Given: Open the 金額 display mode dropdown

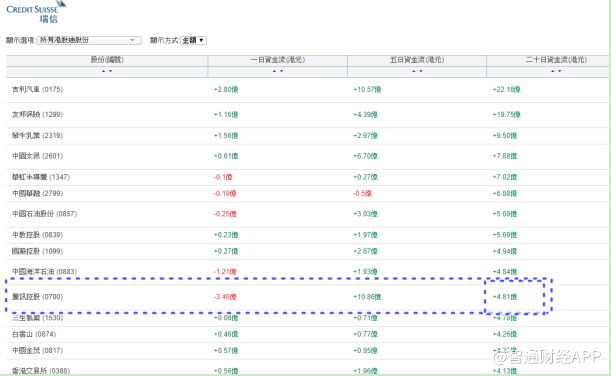Looking at the screenshot, I should coord(193,40).
